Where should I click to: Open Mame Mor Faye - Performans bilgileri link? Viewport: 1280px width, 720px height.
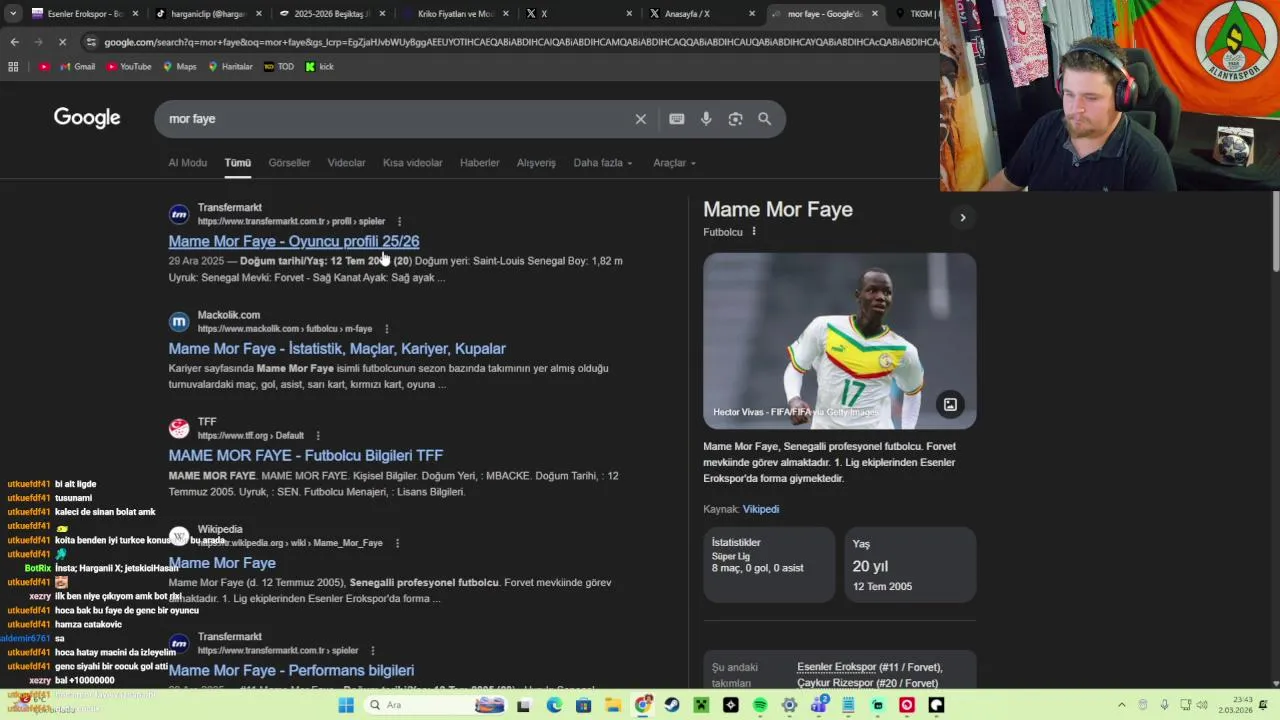tap(291, 670)
